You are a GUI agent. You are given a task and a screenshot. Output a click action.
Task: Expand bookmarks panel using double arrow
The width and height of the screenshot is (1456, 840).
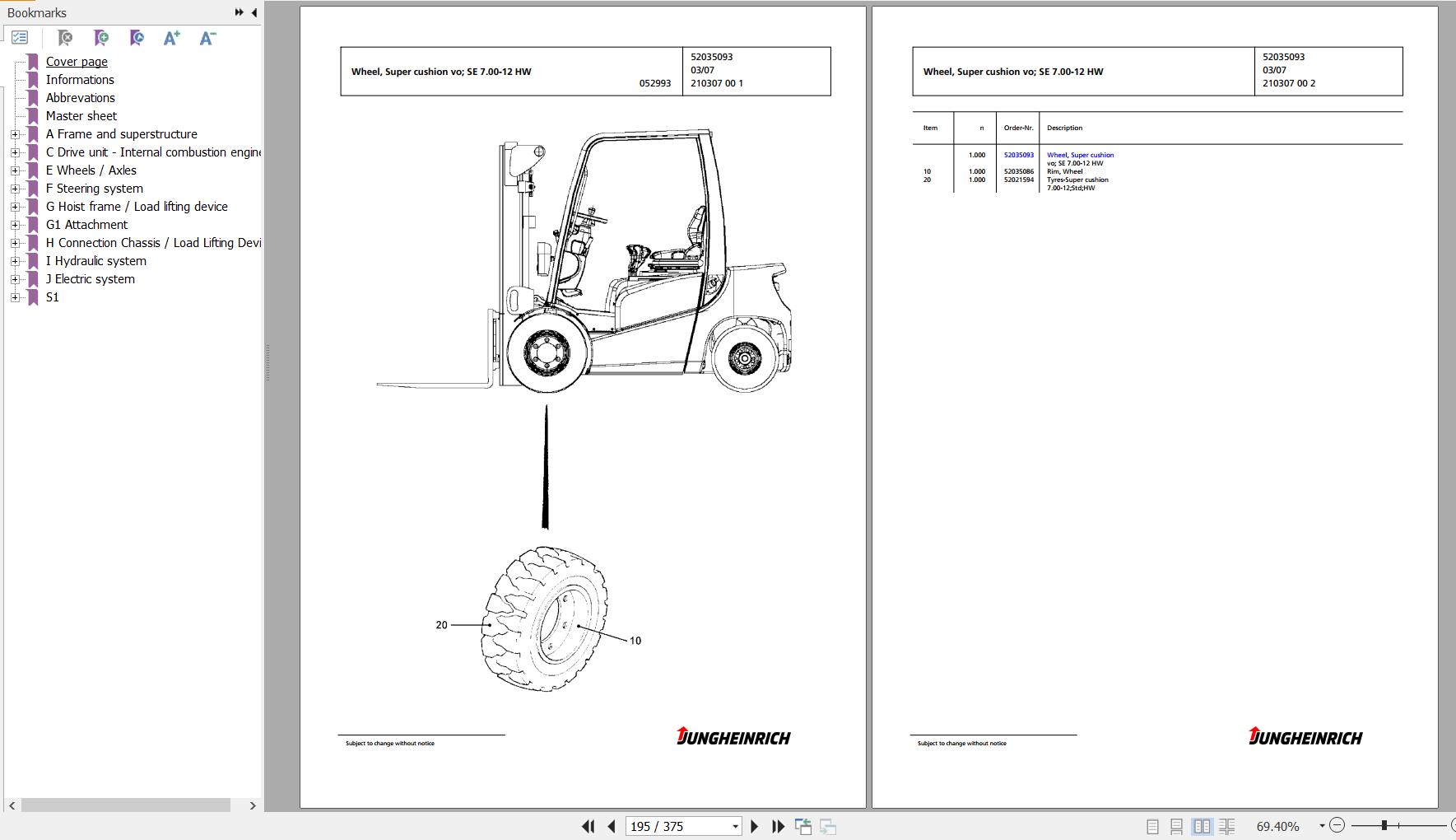click(x=239, y=12)
